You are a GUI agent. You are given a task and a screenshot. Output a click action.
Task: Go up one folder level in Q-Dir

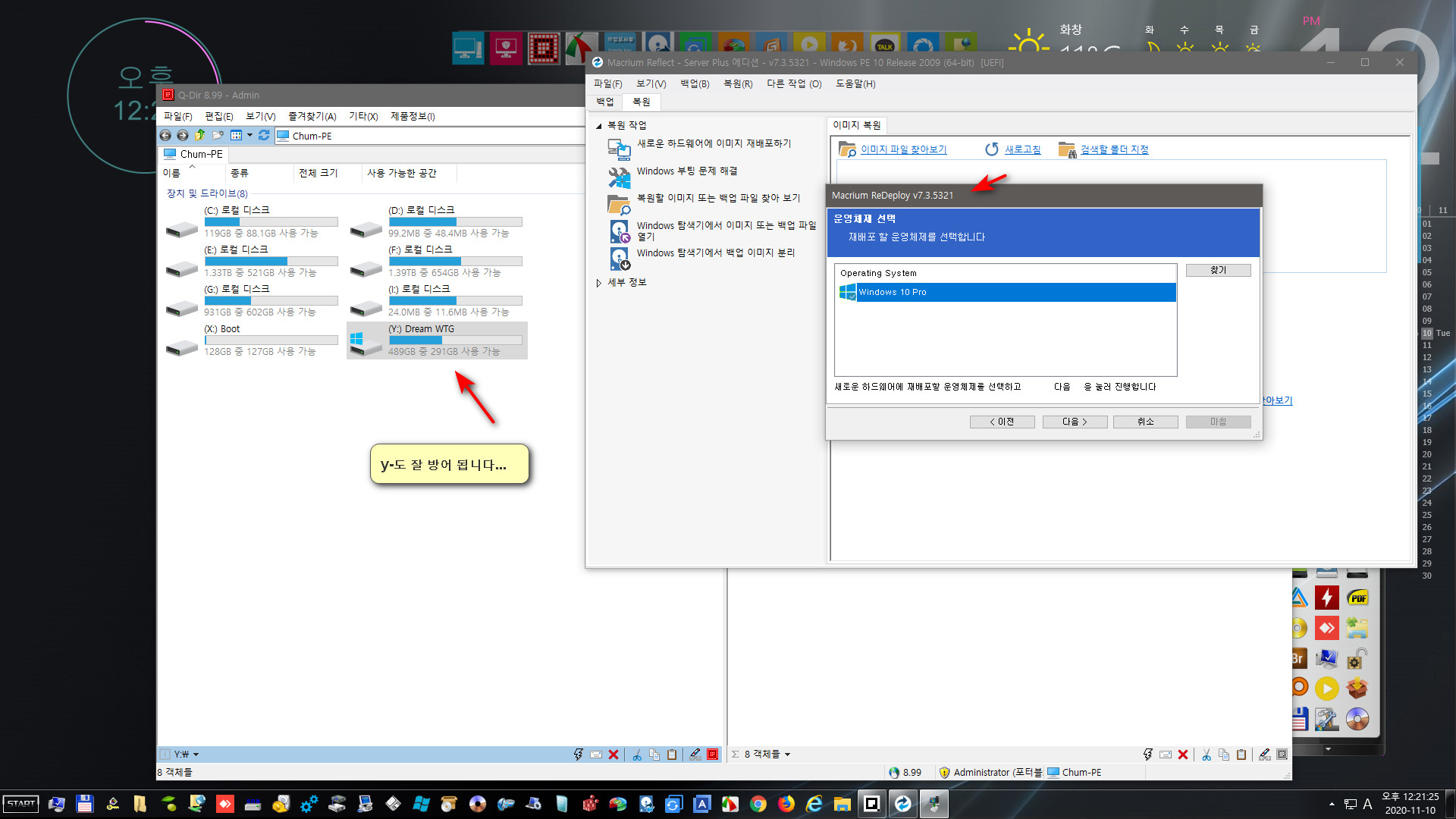pyautogui.click(x=200, y=136)
